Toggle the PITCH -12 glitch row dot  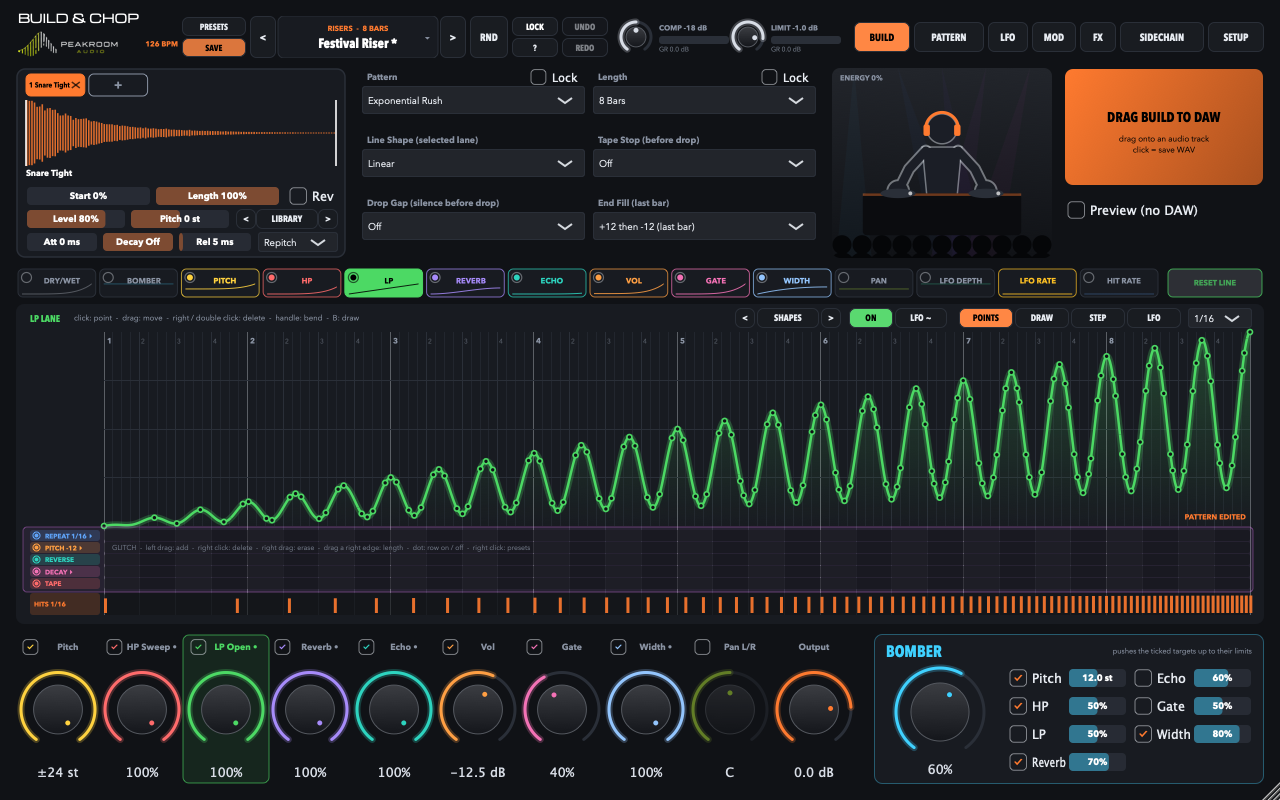37,548
